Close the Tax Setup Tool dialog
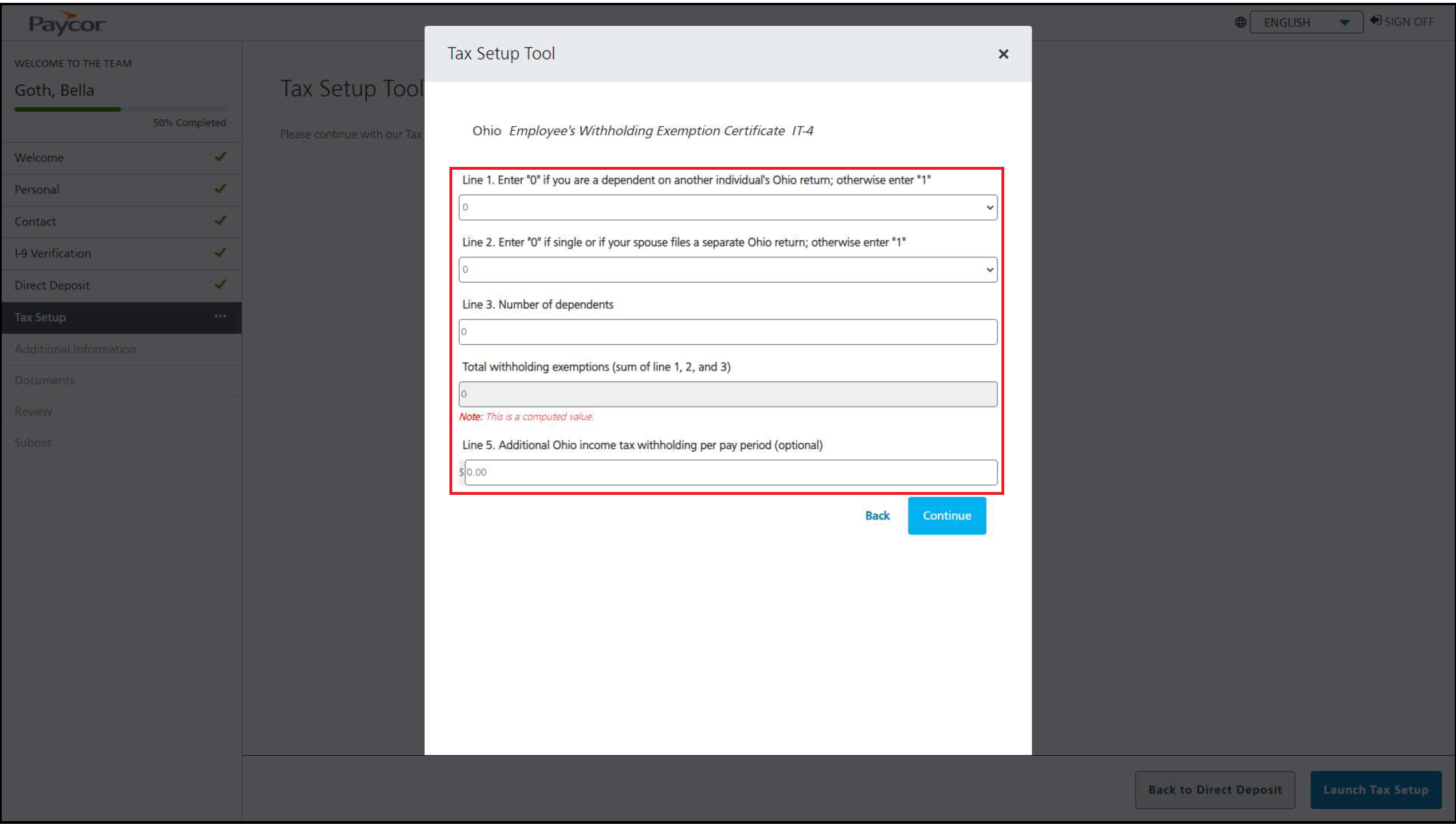The width and height of the screenshot is (1456, 824). pyautogui.click(x=1003, y=54)
